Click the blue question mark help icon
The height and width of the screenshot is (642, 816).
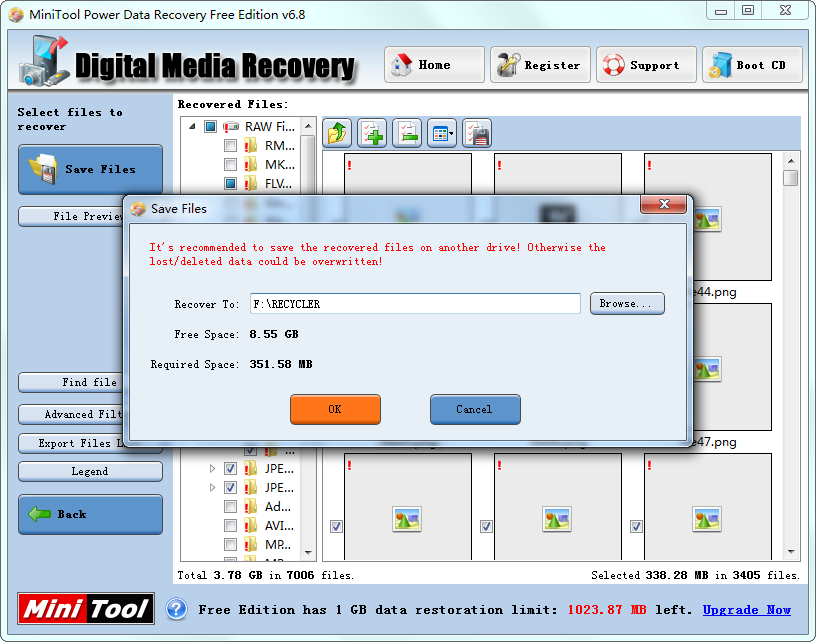pos(176,609)
